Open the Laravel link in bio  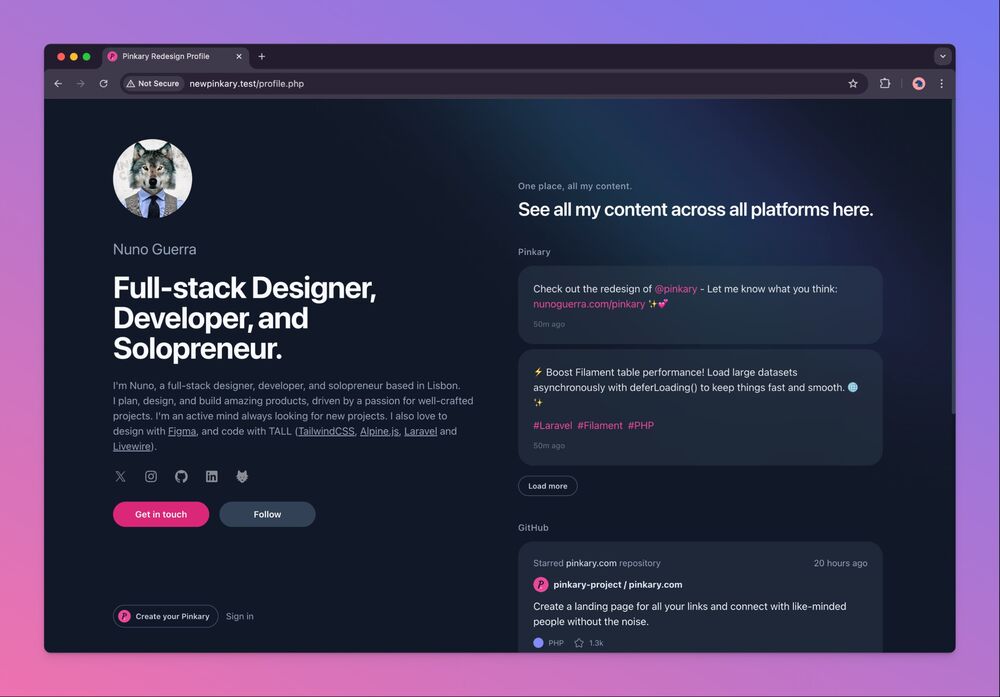(420, 431)
